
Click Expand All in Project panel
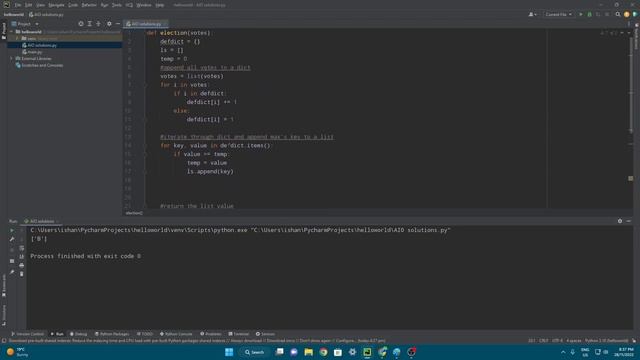click(89, 24)
